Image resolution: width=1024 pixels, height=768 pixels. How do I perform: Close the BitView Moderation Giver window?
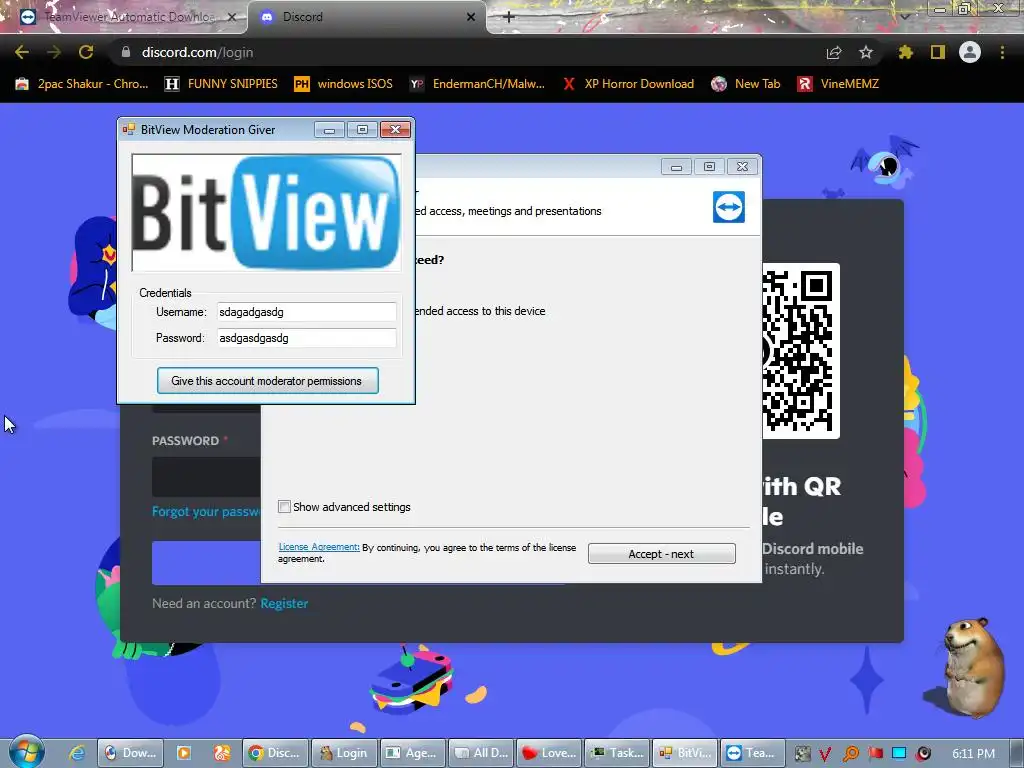tap(395, 129)
